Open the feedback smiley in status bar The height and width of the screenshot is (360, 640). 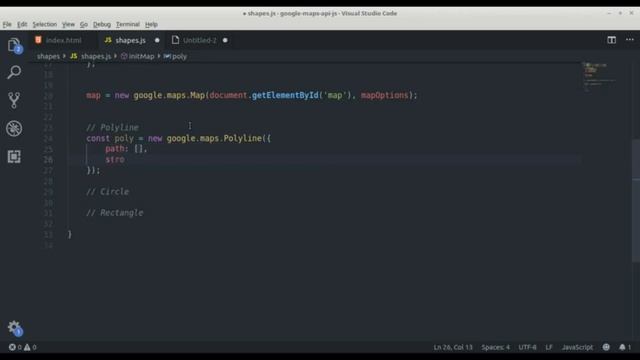tap(606, 347)
